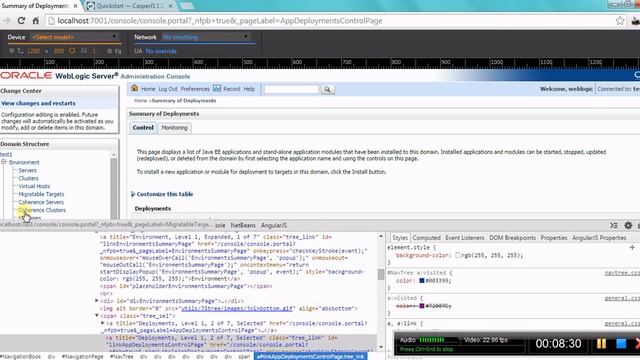Click the Record icon in WebLogic toolbar
Viewport: 640px width, 360px height.
point(217,88)
